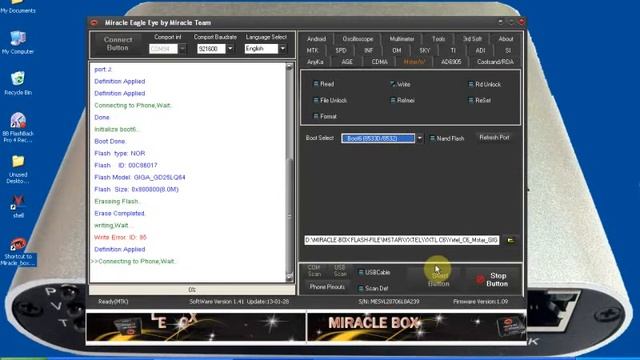Click the flash file path input field
Viewport: 640px width, 360px height.
(402, 240)
